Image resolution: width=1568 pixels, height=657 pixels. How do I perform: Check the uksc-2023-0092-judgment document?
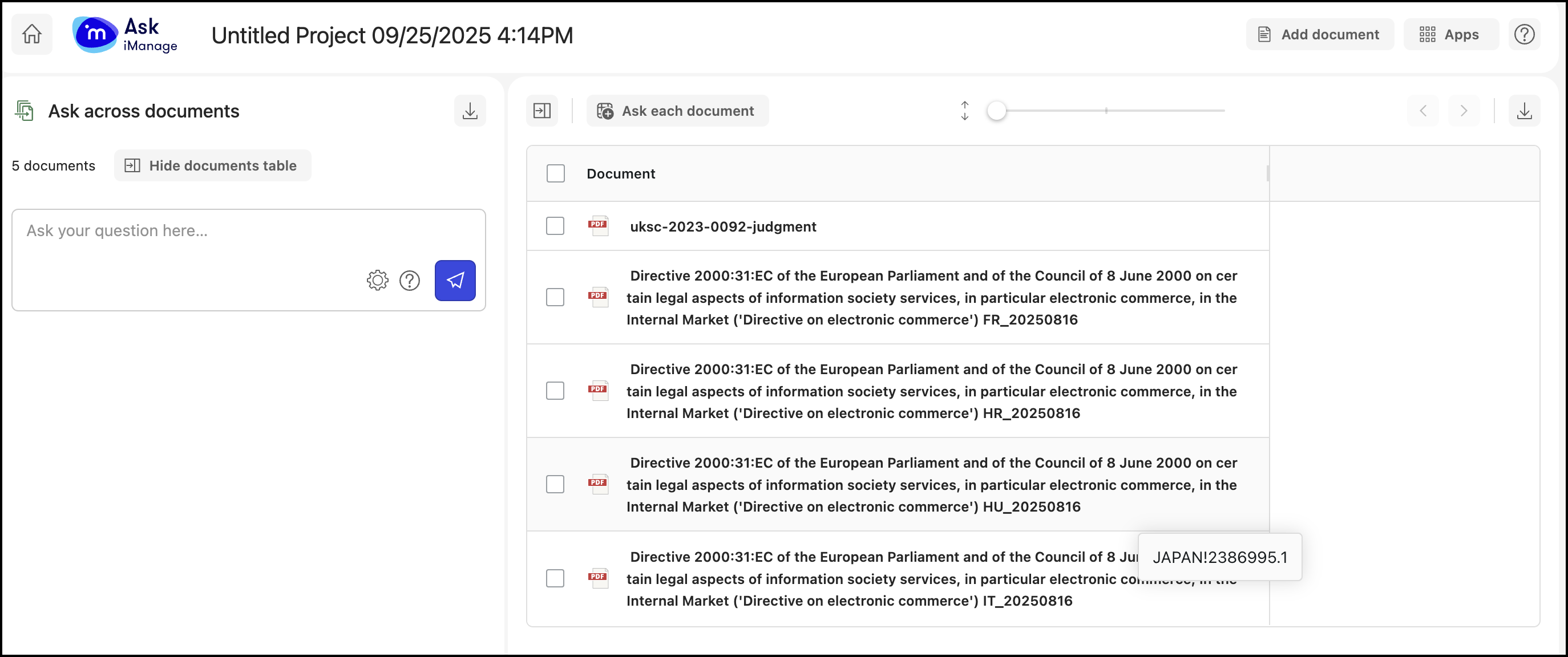click(x=555, y=226)
